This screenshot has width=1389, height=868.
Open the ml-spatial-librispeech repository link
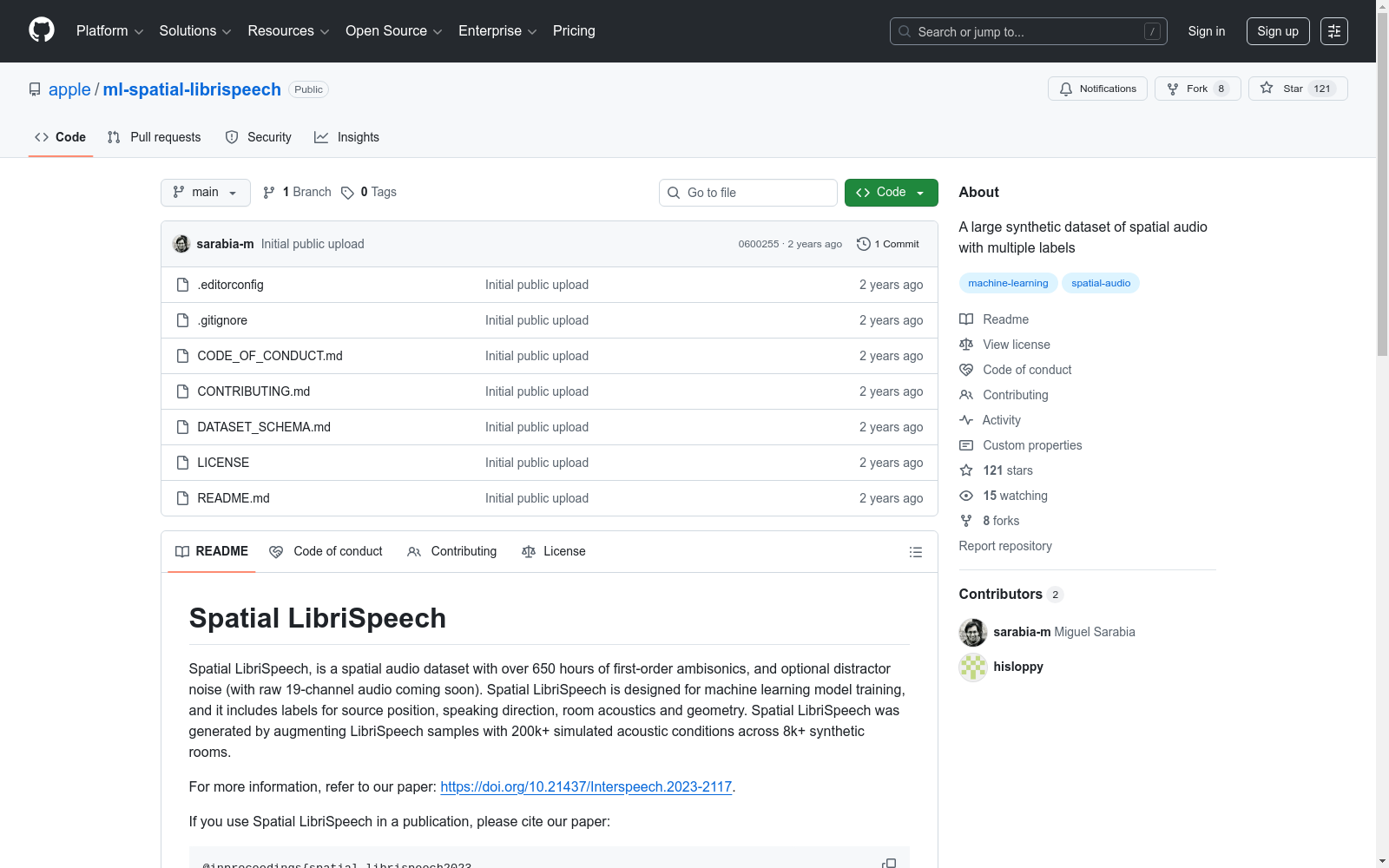click(192, 89)
